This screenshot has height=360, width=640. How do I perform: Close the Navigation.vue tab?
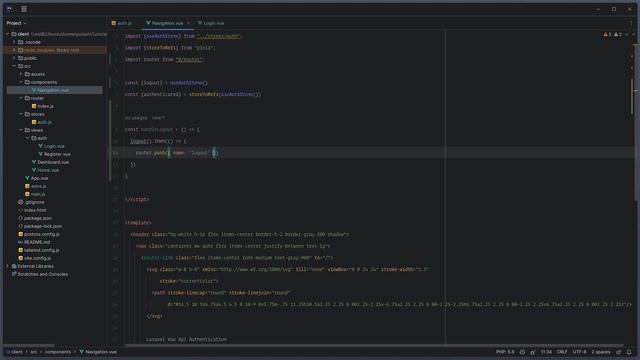[188, 23]
